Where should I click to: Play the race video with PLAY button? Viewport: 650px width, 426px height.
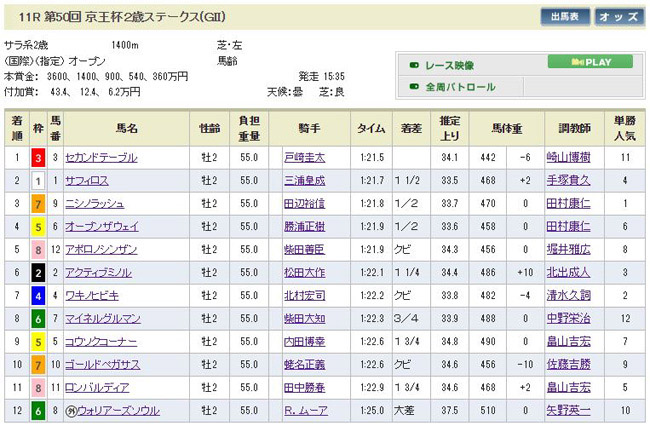(590, 62)
